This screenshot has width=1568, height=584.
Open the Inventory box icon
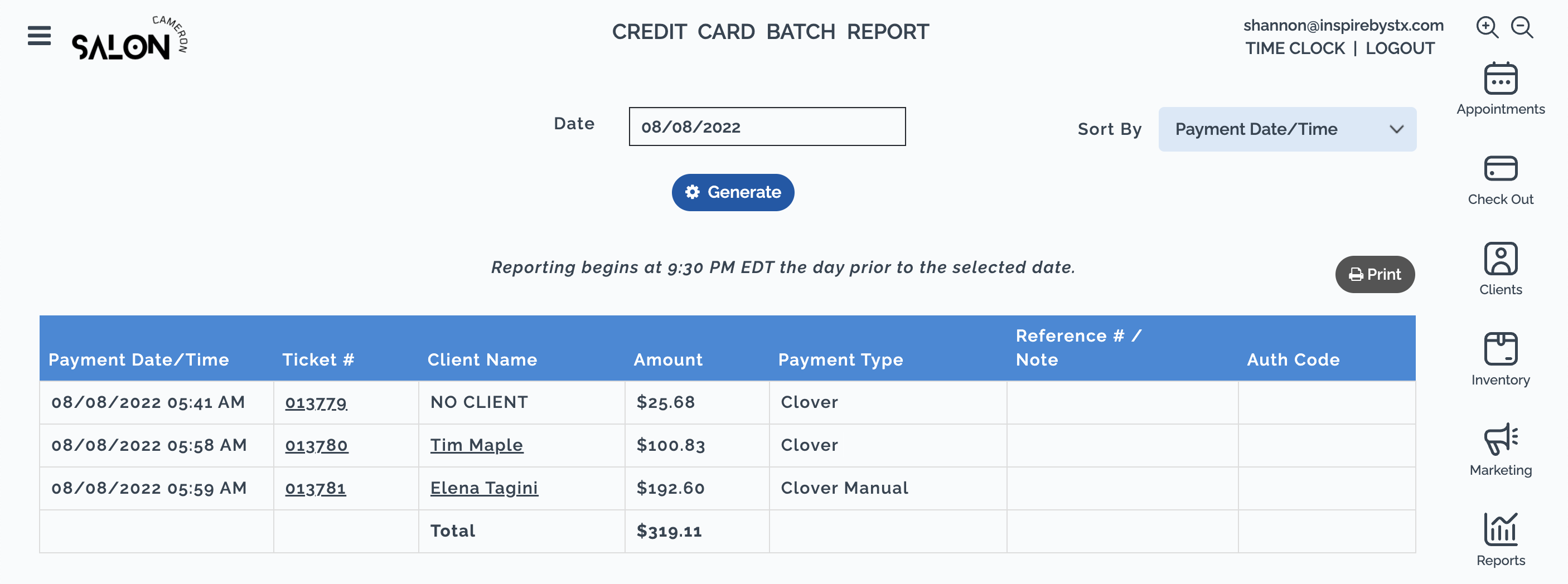(x=1500, y=349)
